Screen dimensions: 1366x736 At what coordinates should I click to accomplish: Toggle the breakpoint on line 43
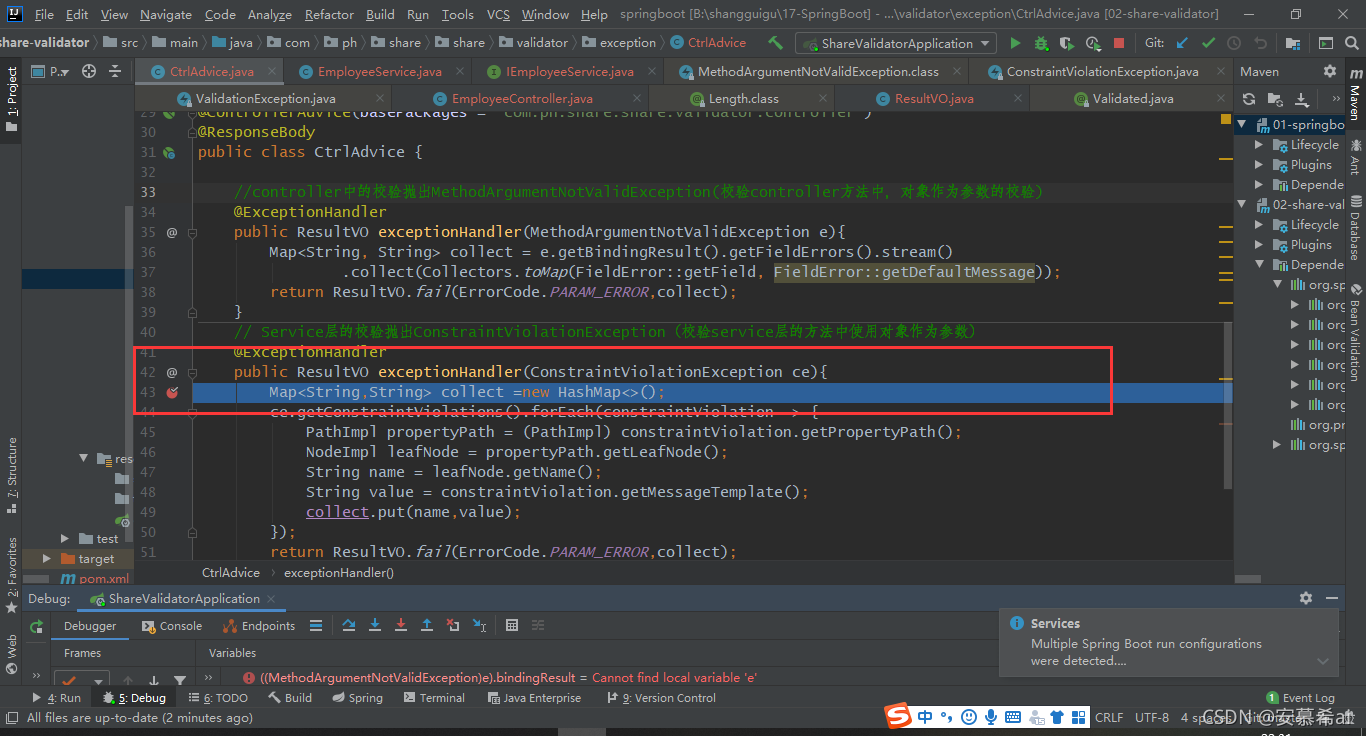click(171, 392)
